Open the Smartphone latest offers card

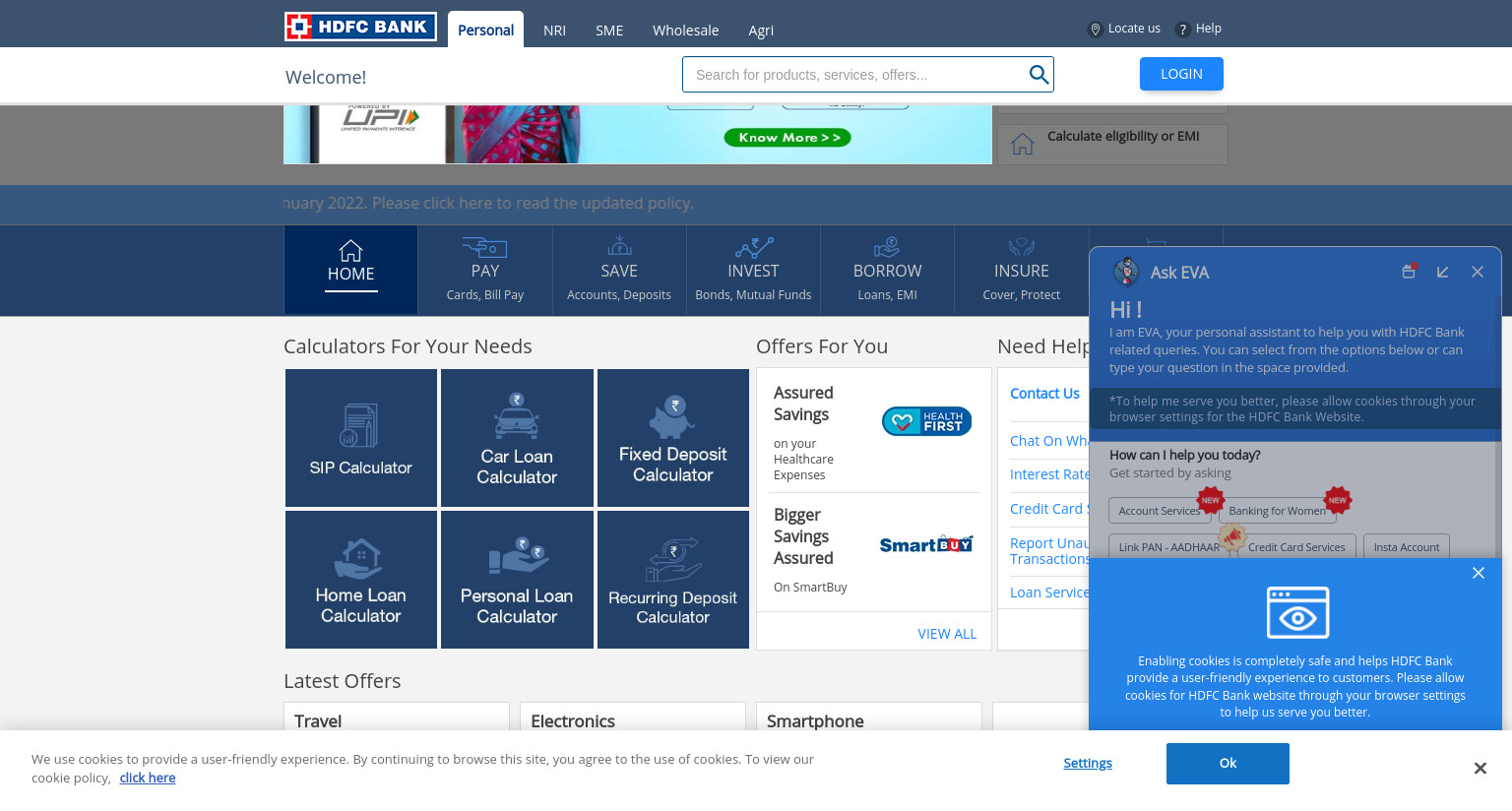pyautogui.click(x=869, y=717)
